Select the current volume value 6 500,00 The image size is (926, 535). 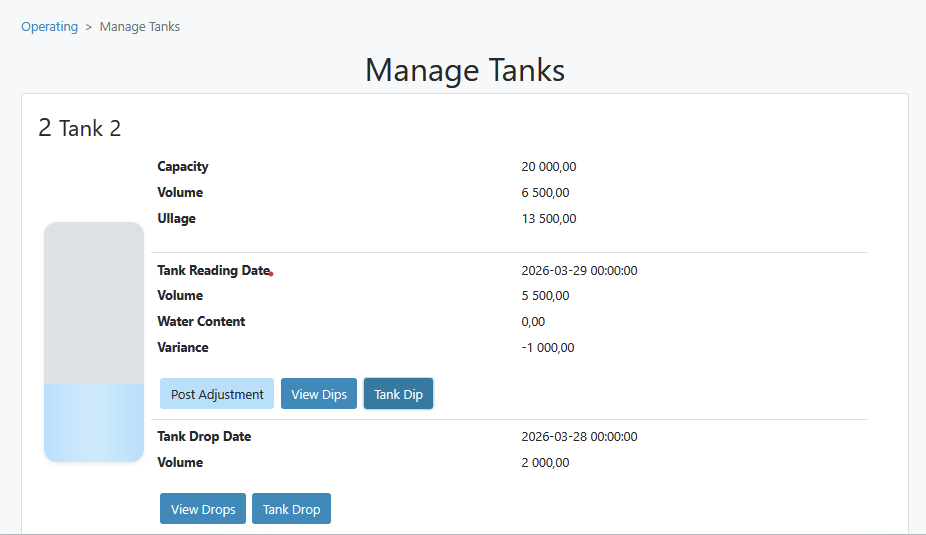pyautogui.click(x=545, y=193)
